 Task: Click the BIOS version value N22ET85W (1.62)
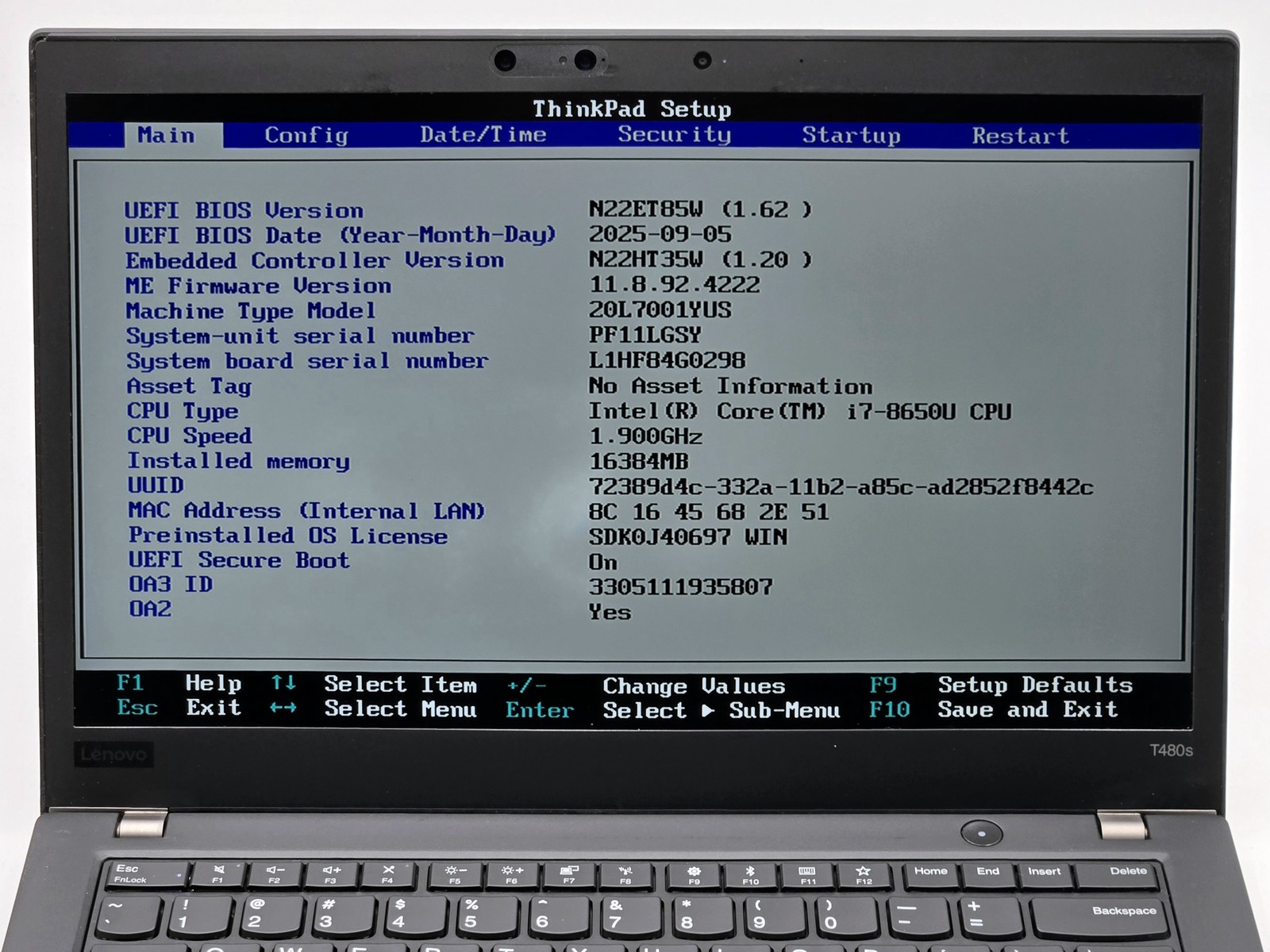click(x=700, y=209)
